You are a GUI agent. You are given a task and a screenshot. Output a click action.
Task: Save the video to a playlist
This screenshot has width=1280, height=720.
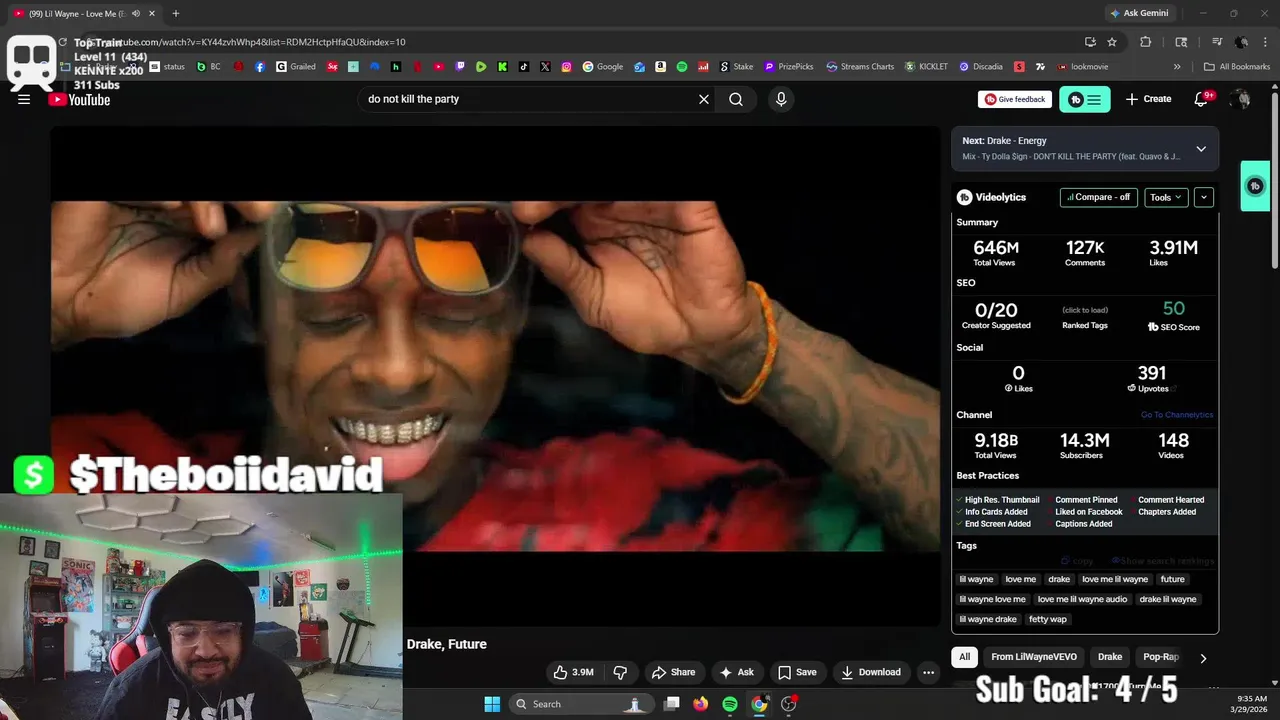[798, 672]
